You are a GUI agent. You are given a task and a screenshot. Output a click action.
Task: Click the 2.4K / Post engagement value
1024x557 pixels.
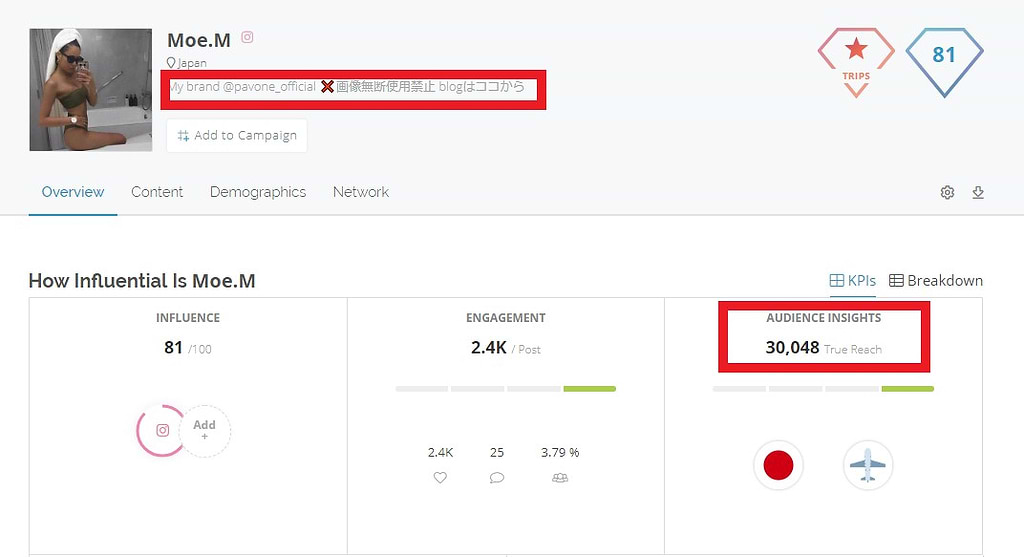[505, 348]
